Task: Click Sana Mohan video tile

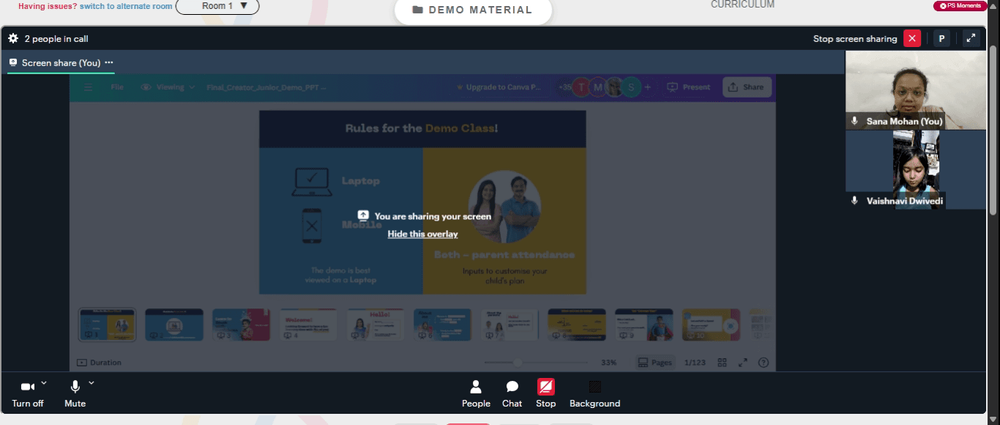Action: (915, 90)
